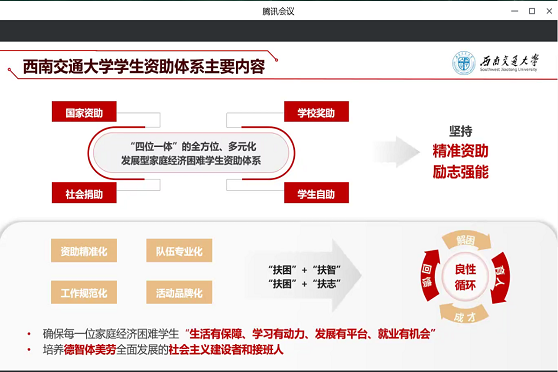Click the gray arrow beside 坚持
558x372 pixels.
click(396, 152)
